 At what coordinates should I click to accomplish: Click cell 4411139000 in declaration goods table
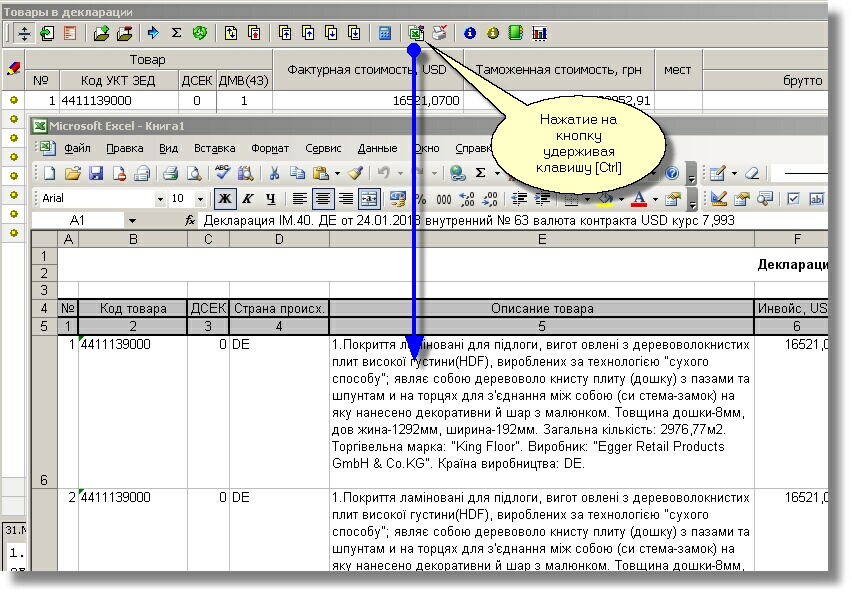click(x=118, y=101)
